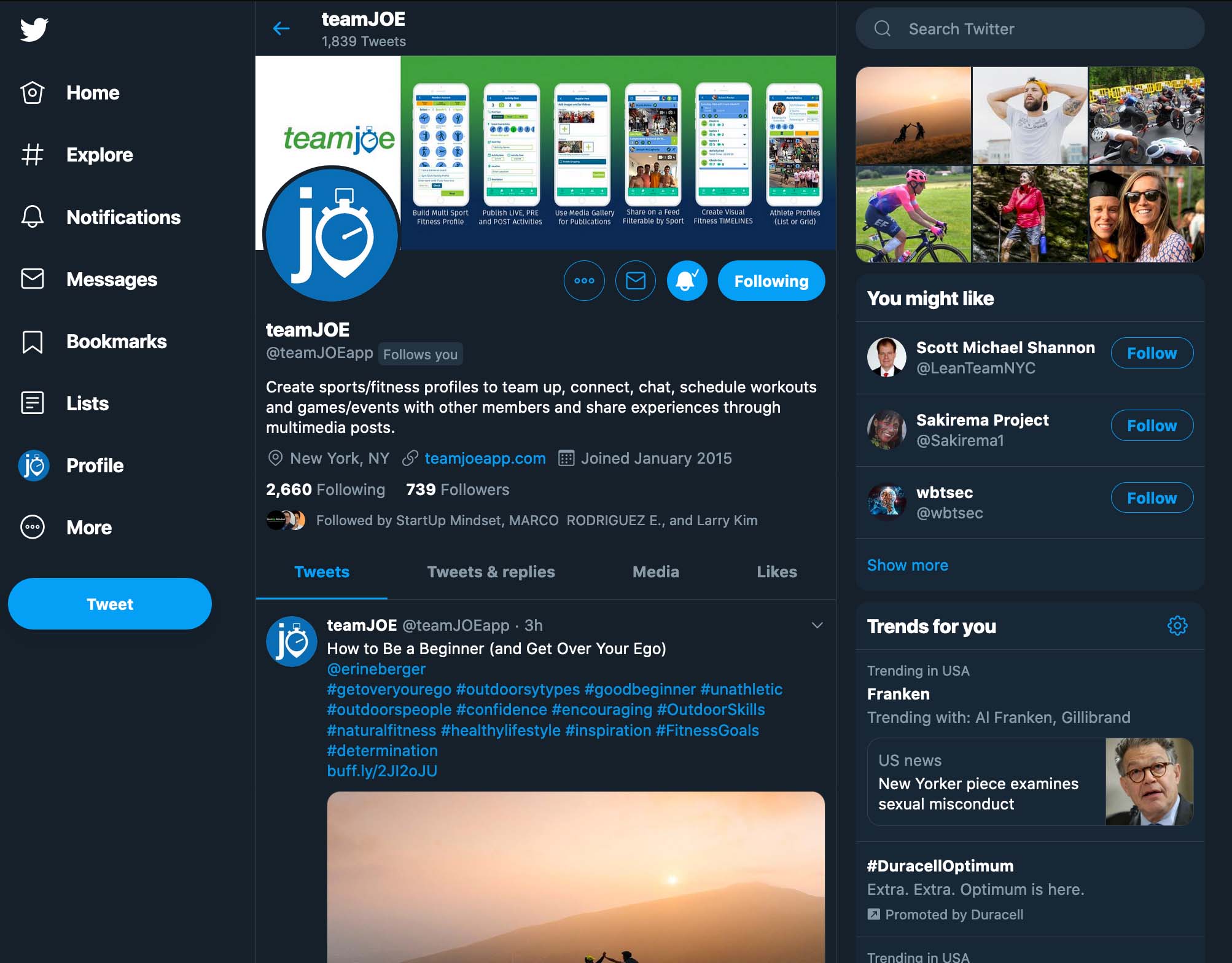1232x963 pixels.
Task: Go back with the left arrow
Action: (x=281, y=28)
